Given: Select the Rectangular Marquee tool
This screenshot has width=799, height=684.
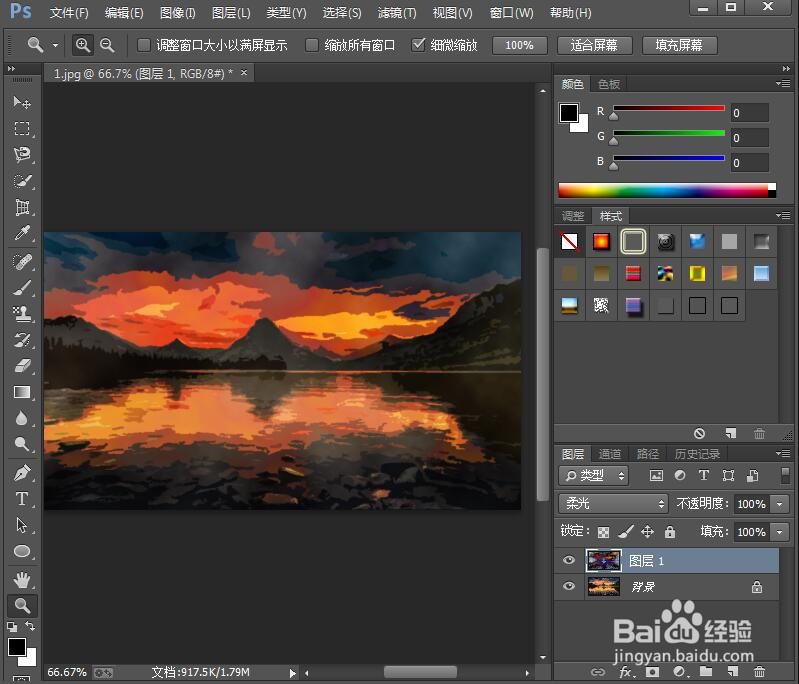Looking at the screenshot, I should pos(21,128).
